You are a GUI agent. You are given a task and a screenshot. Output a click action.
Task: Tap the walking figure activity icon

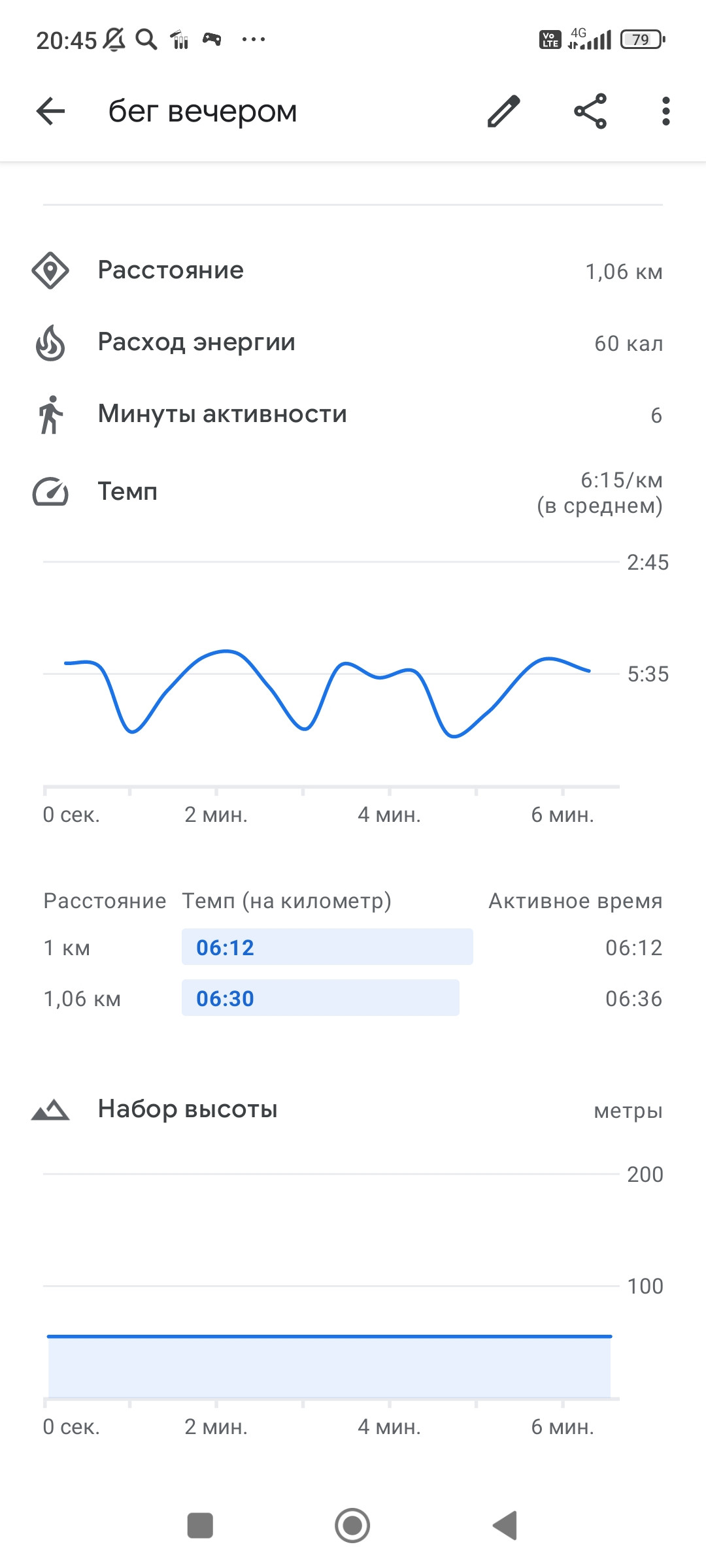(x=50, y=414)
